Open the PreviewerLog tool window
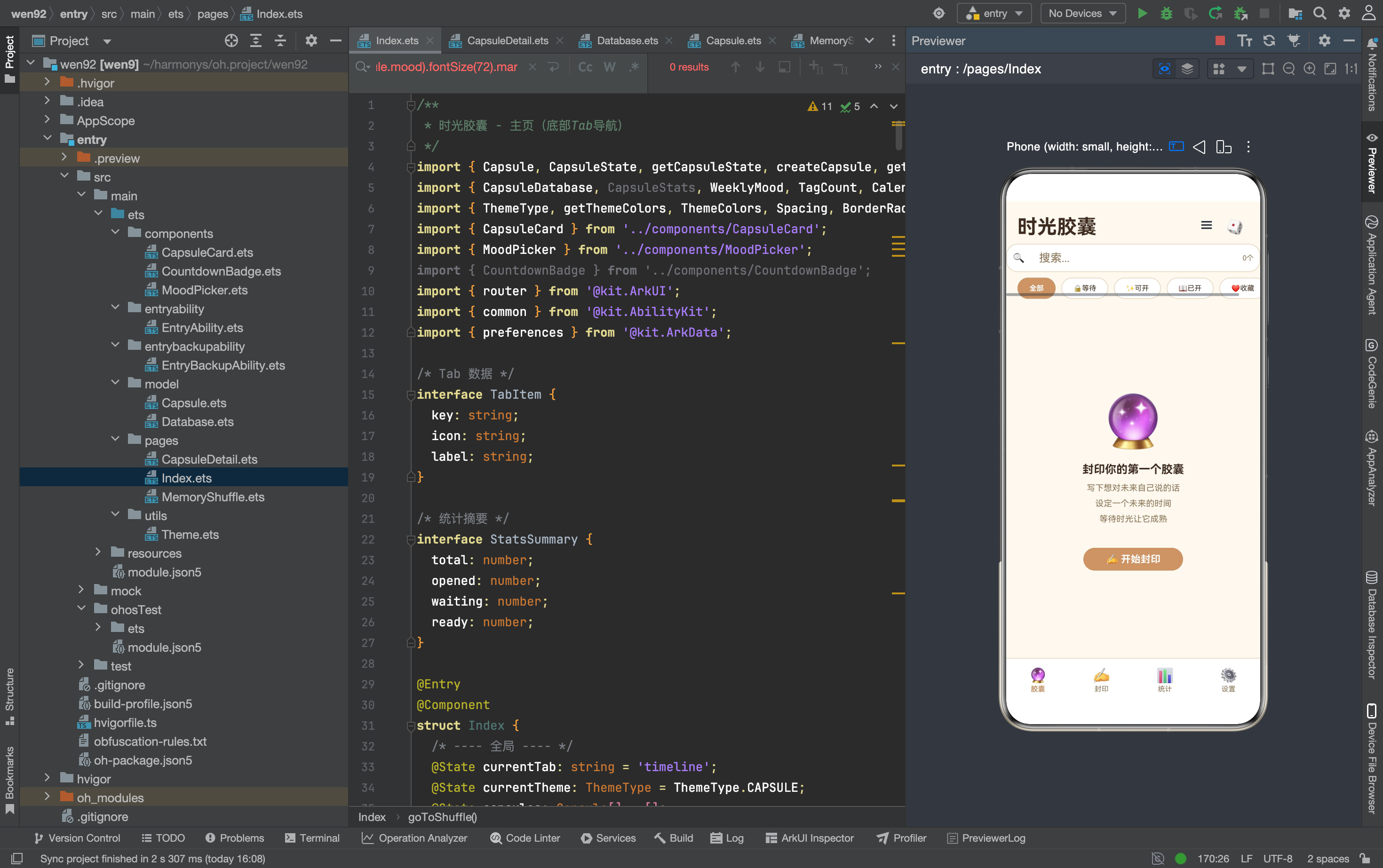The width and height of the screenshot is (1383, 868). 986,837
